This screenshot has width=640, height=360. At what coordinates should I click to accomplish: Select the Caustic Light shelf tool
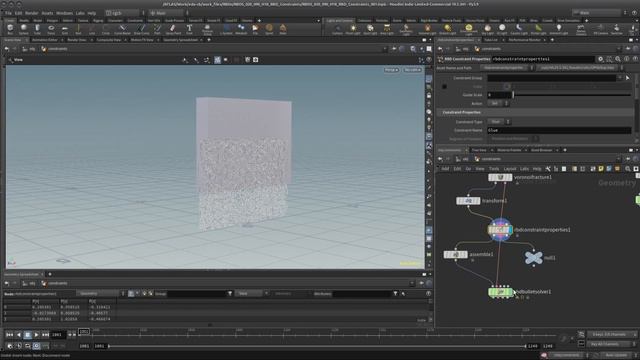click(x=519, y=29)
